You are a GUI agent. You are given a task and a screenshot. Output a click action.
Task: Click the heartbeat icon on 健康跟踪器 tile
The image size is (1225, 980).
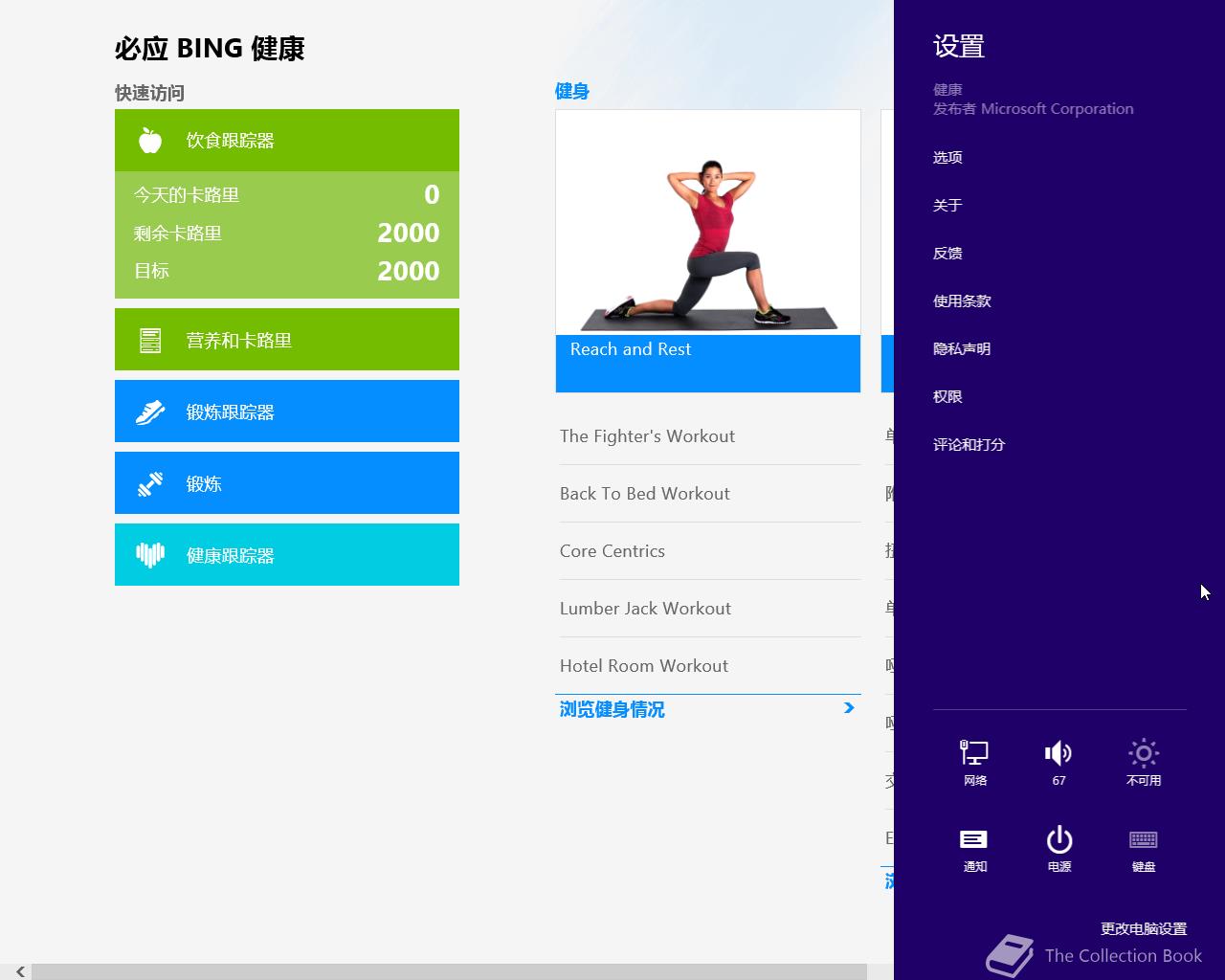point(150,555)
